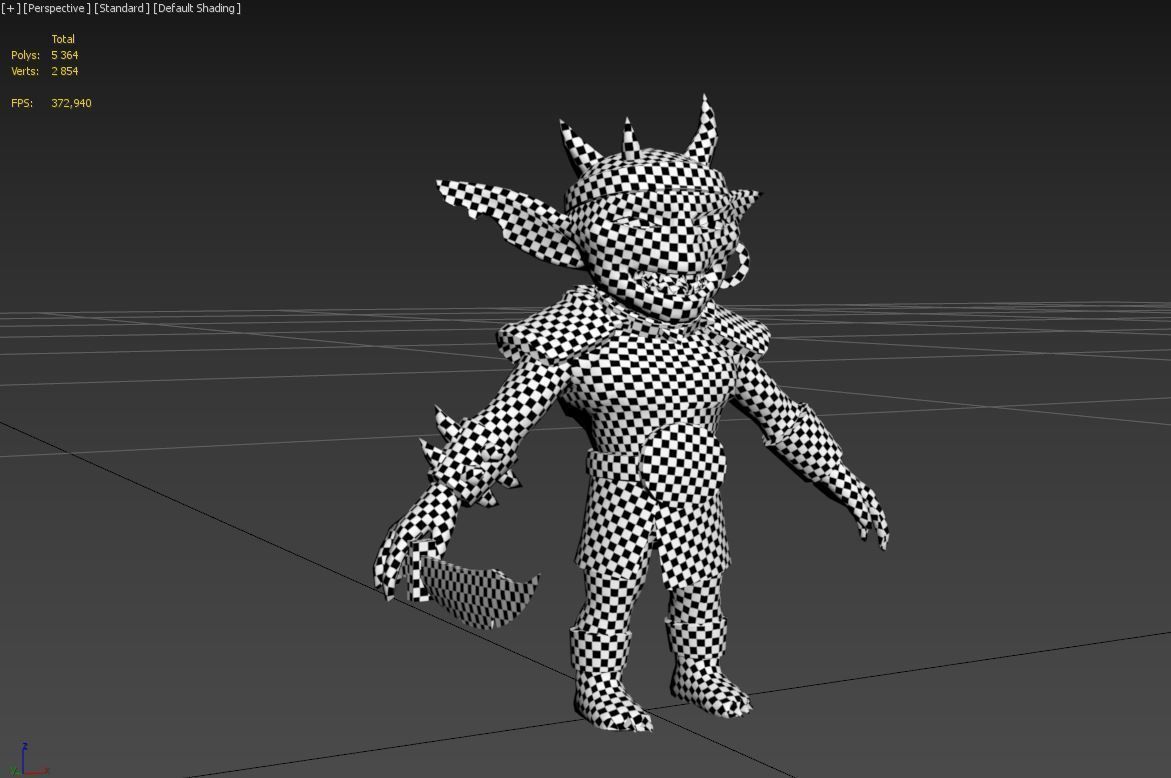Open the viewport general menu via [+]

click(x=10, y=8)
